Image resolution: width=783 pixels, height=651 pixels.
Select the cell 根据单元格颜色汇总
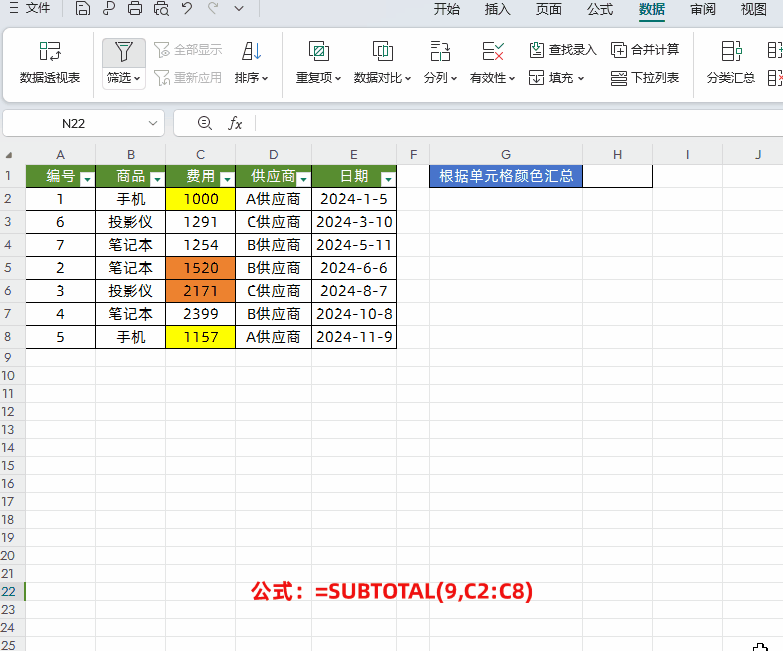(506, 176)
